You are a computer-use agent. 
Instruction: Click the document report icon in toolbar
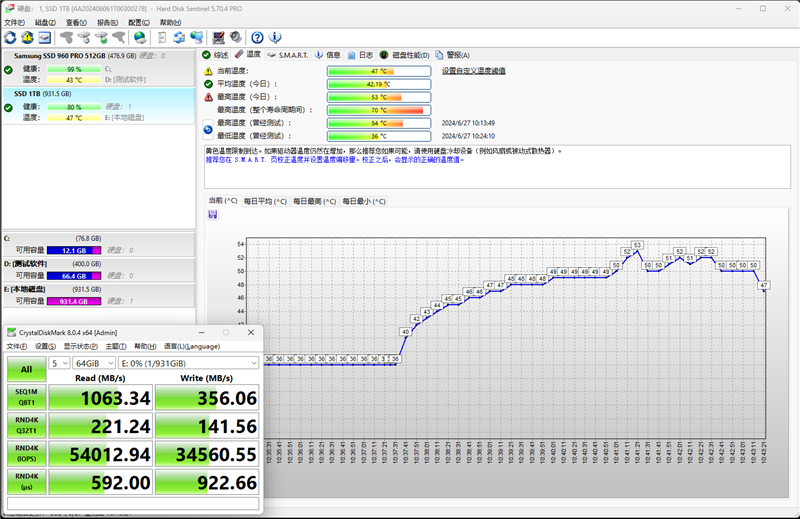coord(162,37)
